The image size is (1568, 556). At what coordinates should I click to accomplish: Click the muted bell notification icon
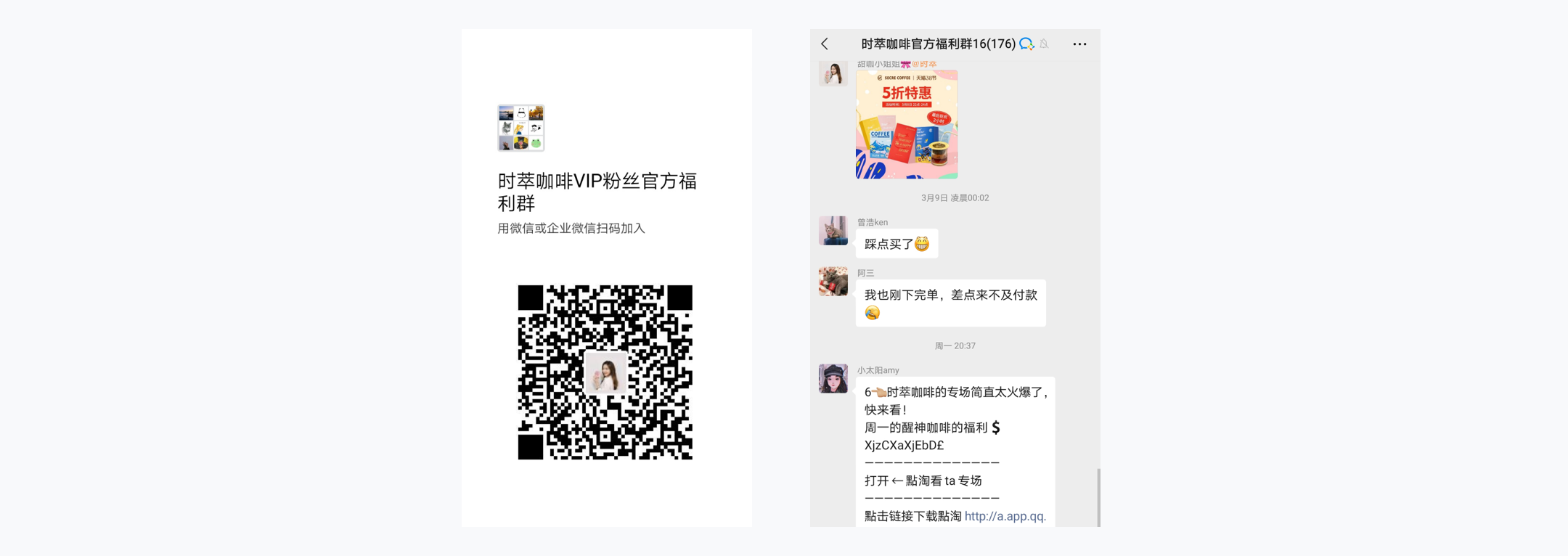[1044, 44]
